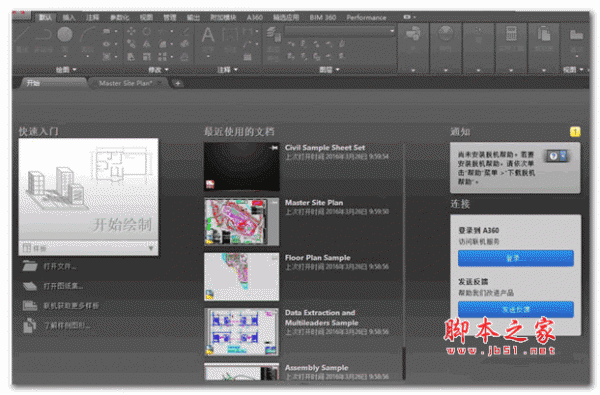This screenshot has height=395, width=600.
Task: Click the Clipboard paste panel icon
Action: [x=544, y=33]
